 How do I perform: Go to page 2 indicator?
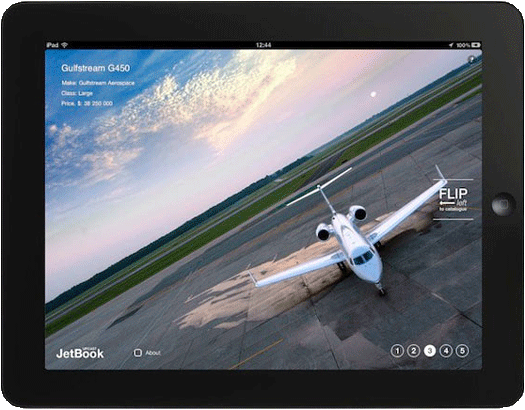414,351
